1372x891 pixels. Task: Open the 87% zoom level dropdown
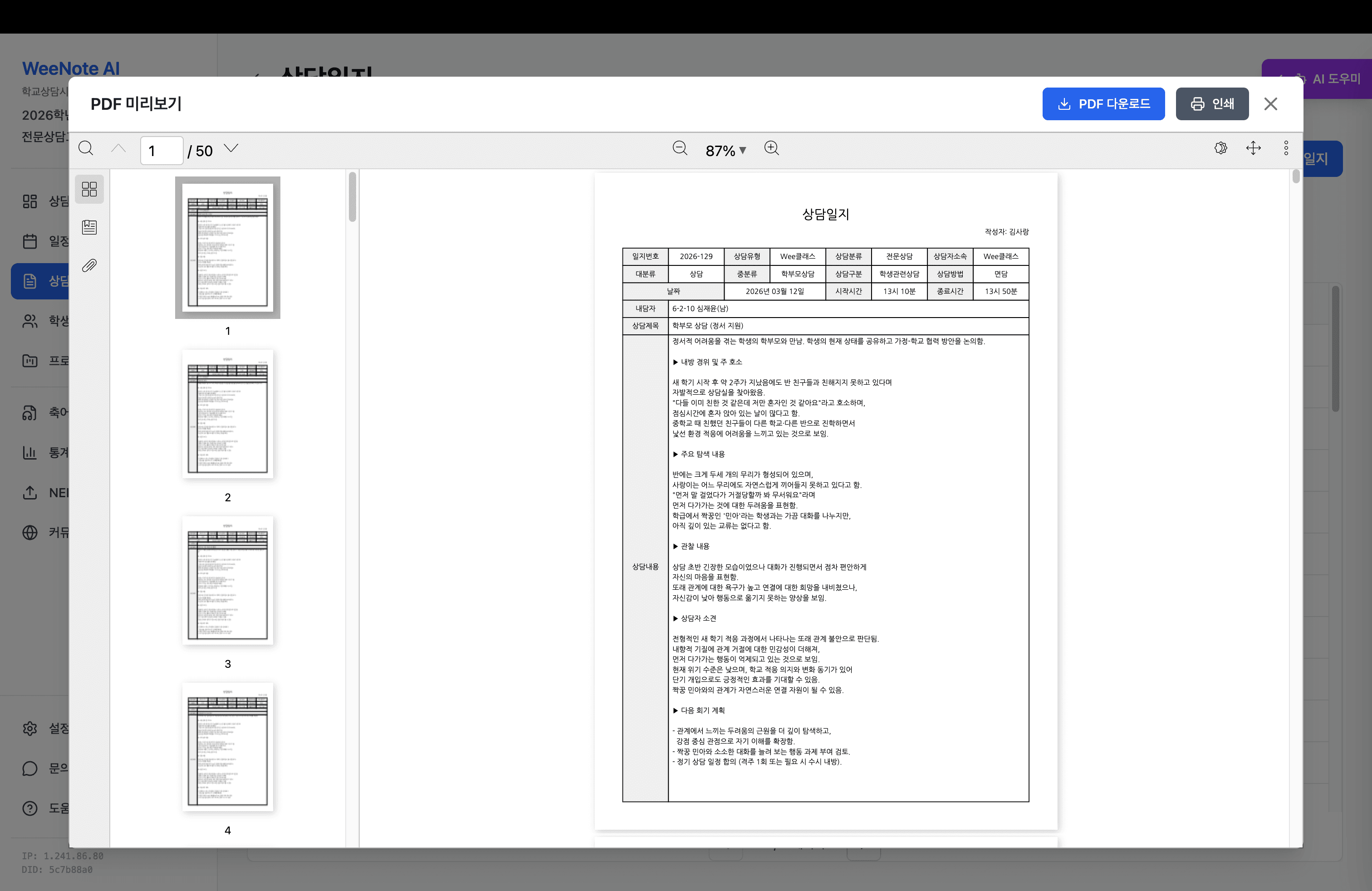tap(725, 151)
